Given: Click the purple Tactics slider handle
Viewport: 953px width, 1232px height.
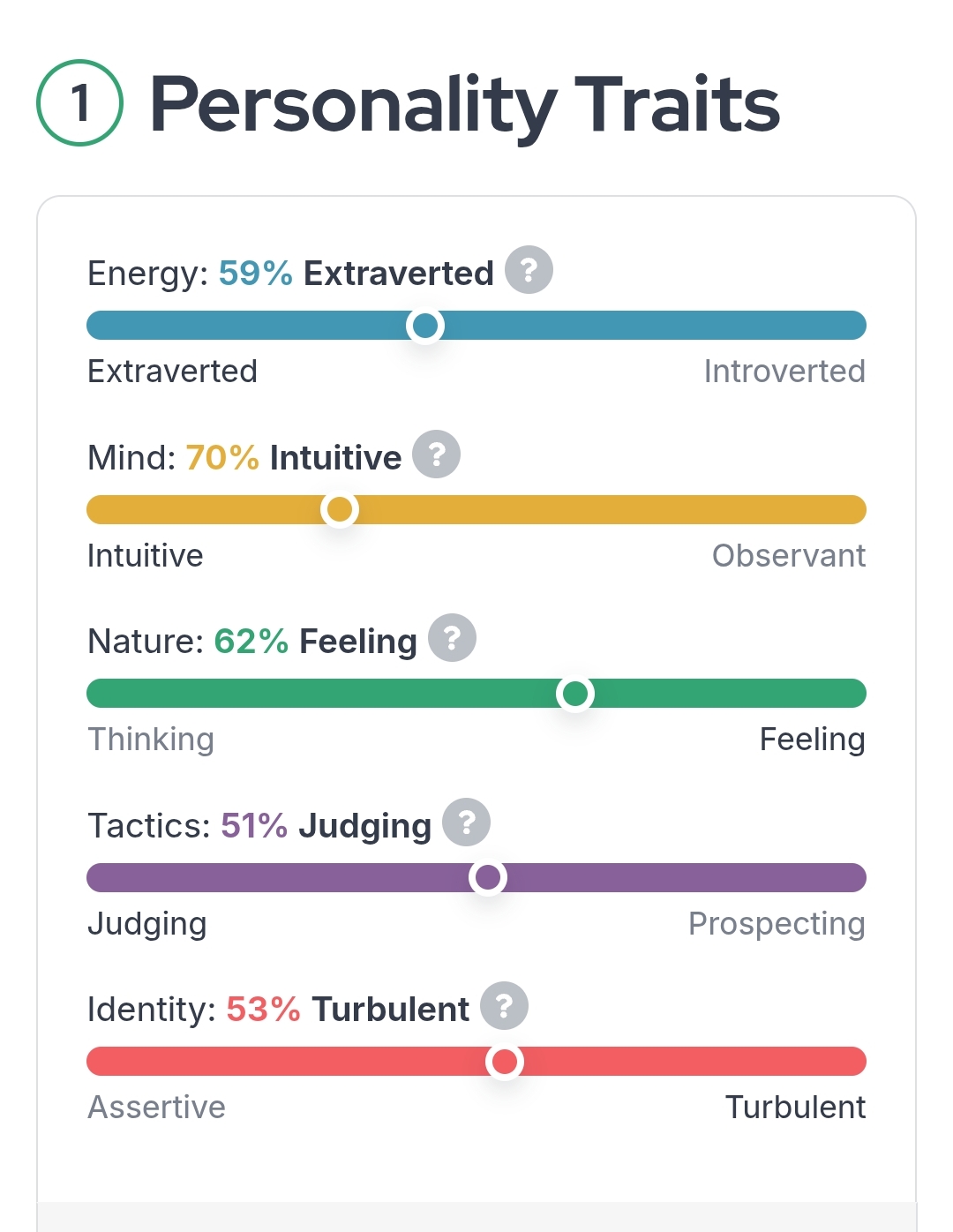Looking at the screenshot, I should tap(487, 877).
